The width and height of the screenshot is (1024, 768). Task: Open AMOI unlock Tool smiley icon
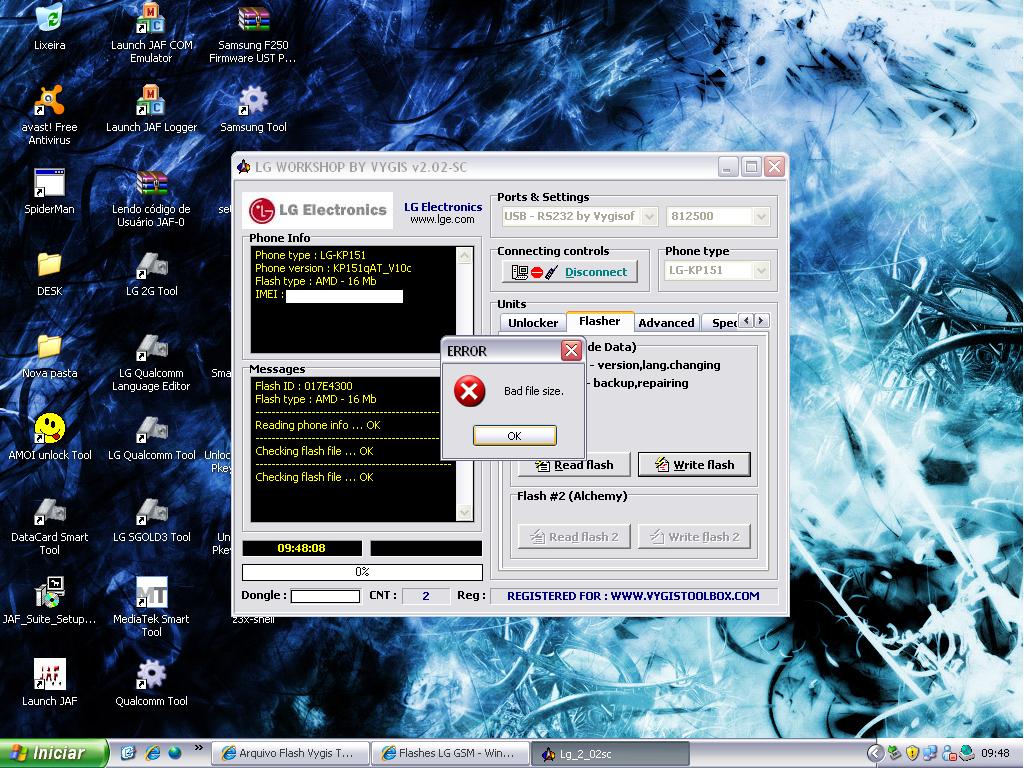tap(49, 429)
